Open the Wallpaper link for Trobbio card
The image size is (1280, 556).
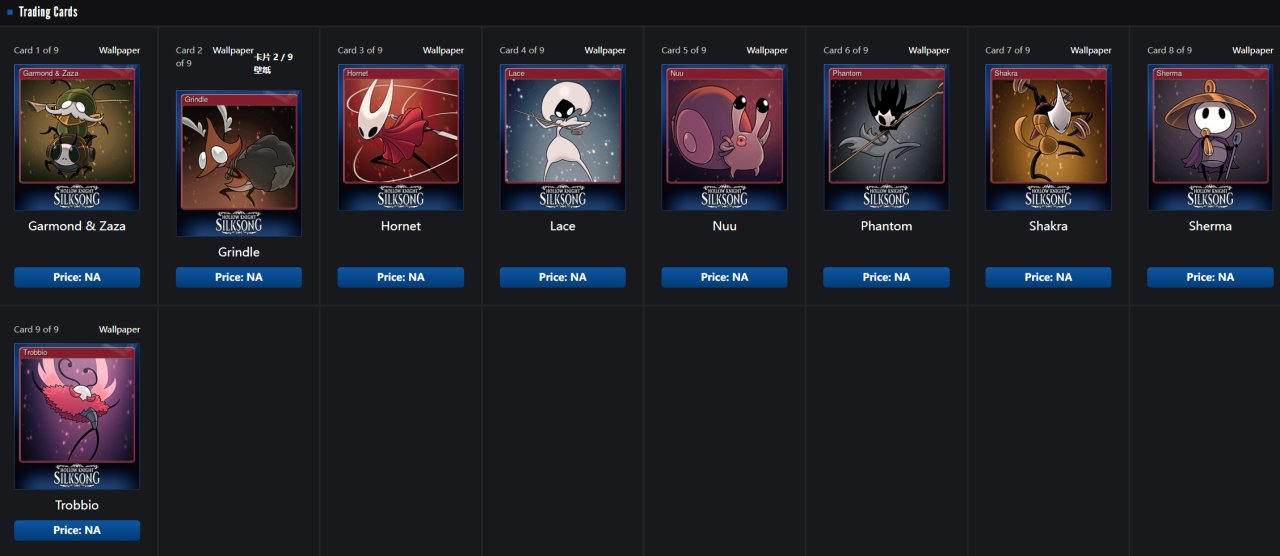119,329
